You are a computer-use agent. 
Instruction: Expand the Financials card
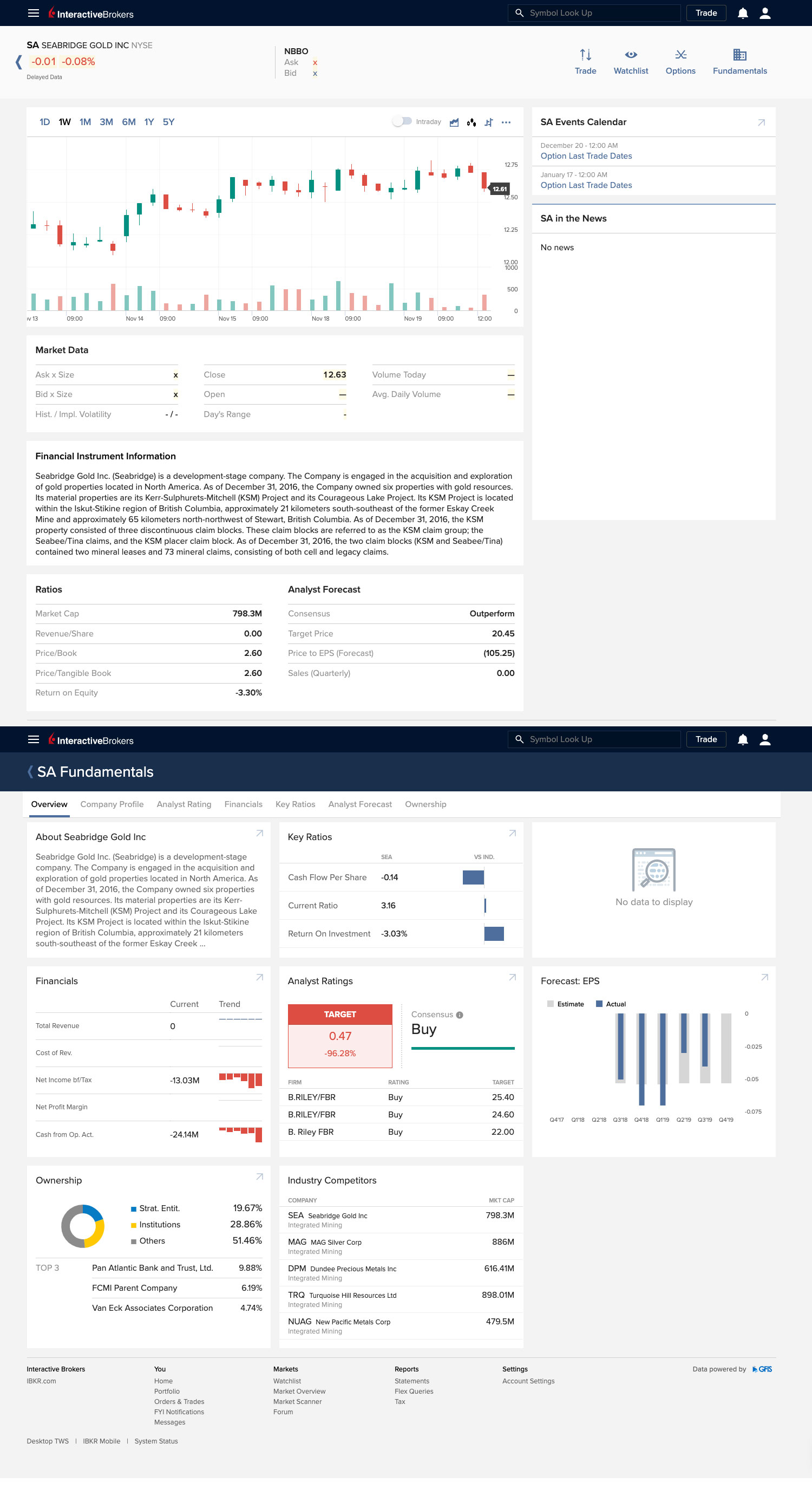259,977
